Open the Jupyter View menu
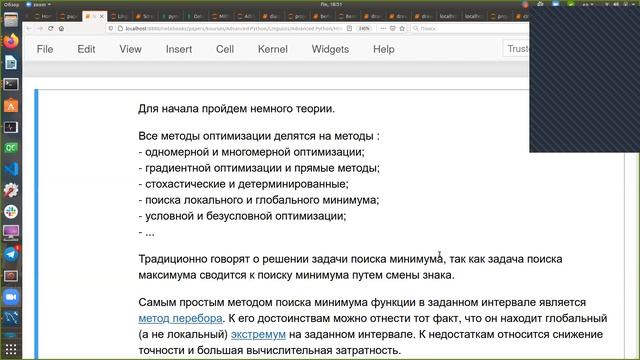This screenshot has width=640, height=360. point(130,49)
